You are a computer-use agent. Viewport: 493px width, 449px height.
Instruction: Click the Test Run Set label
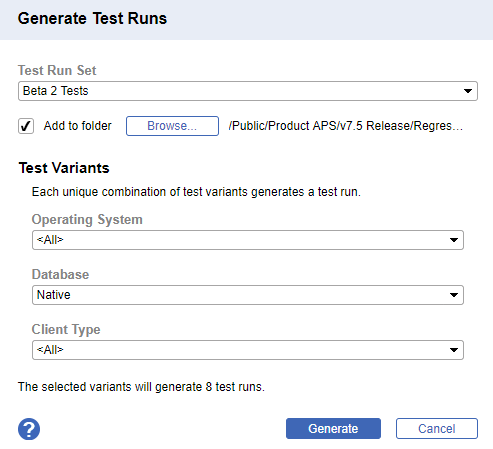pyautogui.click(x=57, y=70)
